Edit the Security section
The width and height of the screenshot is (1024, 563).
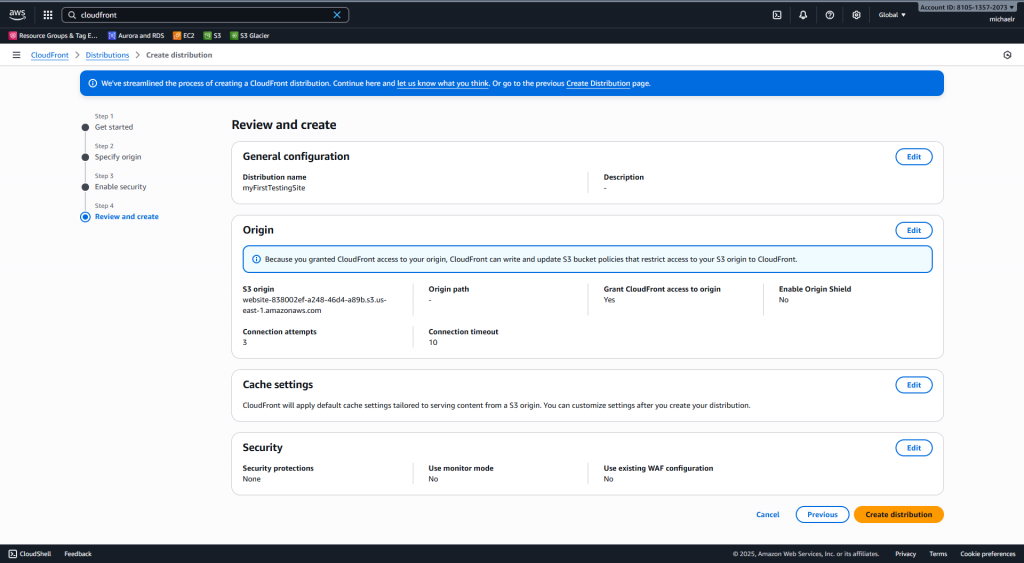[x=914, y=447]
